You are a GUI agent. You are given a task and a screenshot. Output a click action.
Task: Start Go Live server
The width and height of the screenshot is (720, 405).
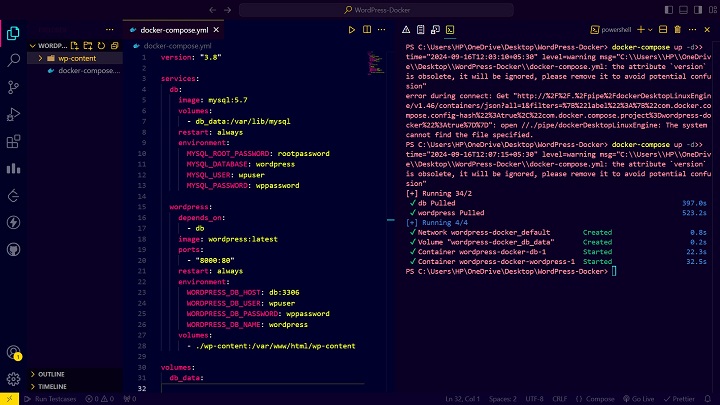pos(639,399)
